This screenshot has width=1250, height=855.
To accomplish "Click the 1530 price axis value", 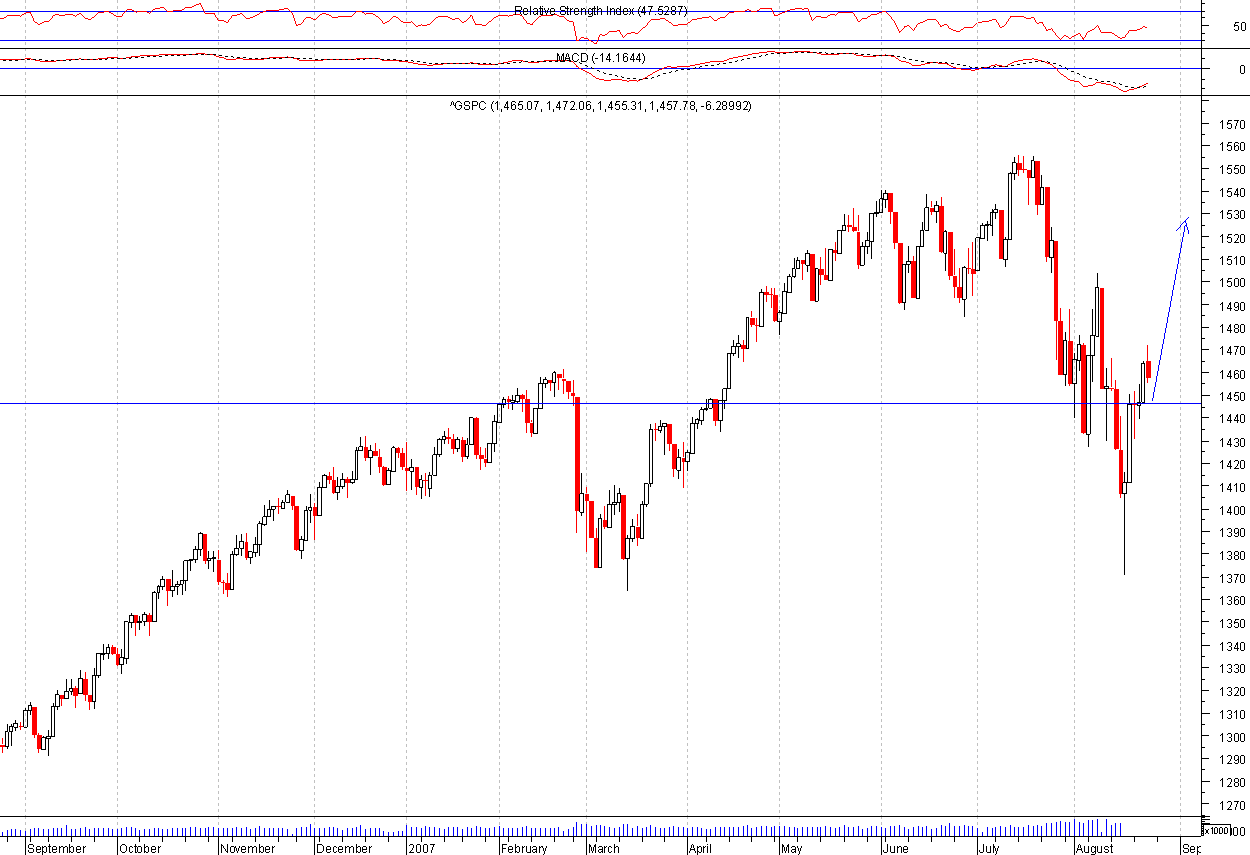I will pos(1231,215).
